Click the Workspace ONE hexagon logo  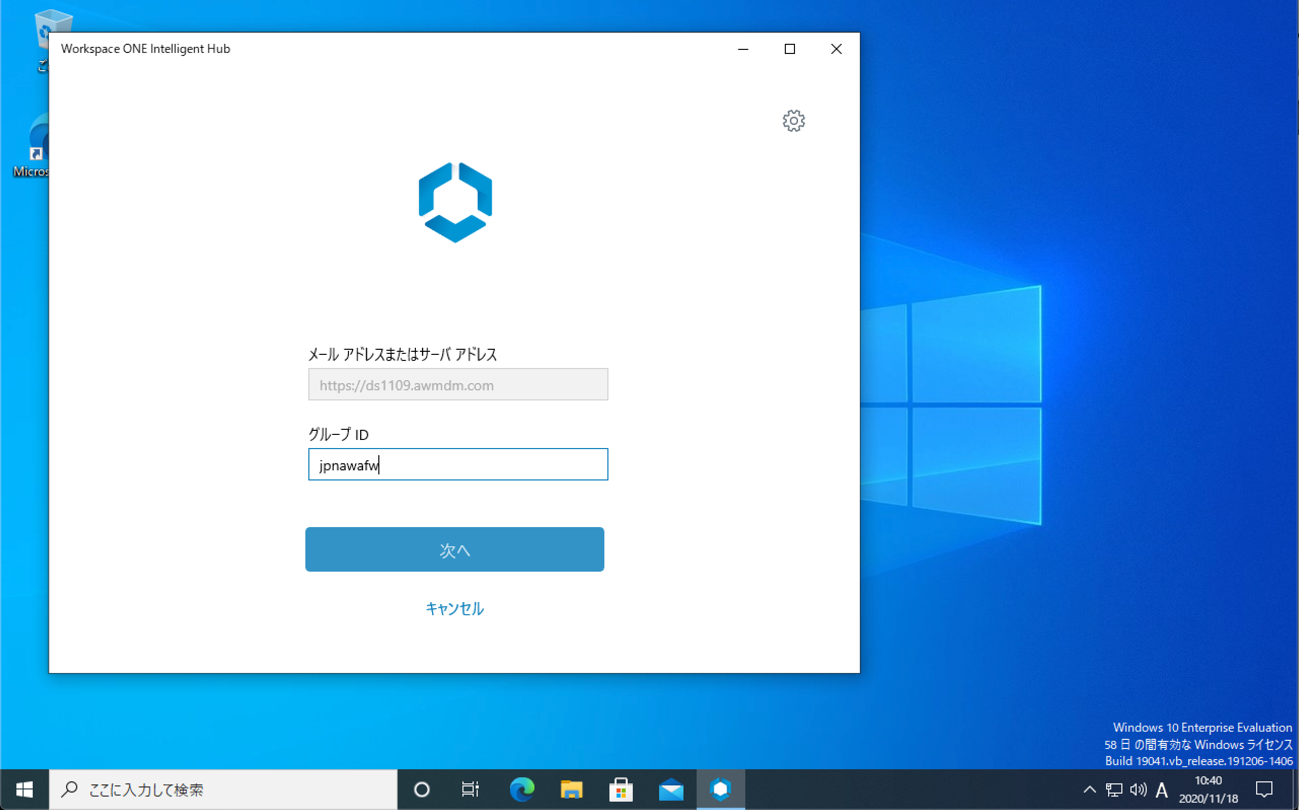pyautogui.click(x=455, y=202)
